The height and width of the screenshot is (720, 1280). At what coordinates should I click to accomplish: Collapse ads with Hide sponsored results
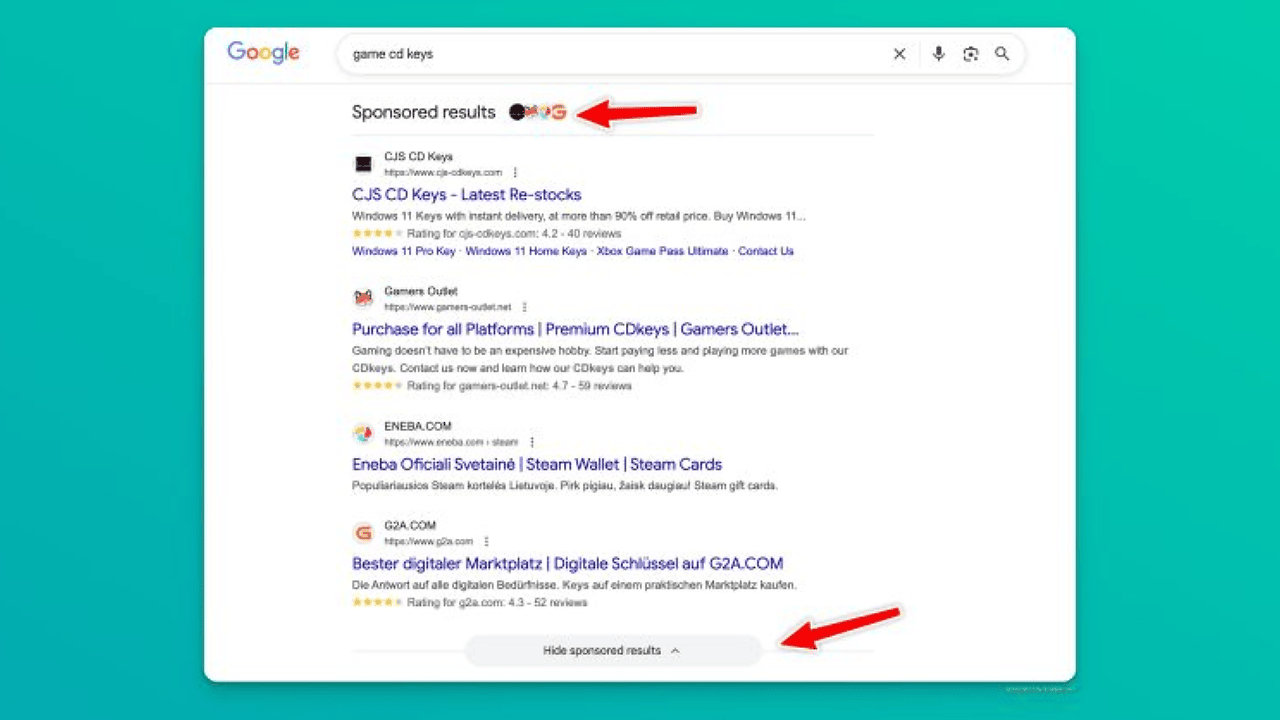point(612,651)
